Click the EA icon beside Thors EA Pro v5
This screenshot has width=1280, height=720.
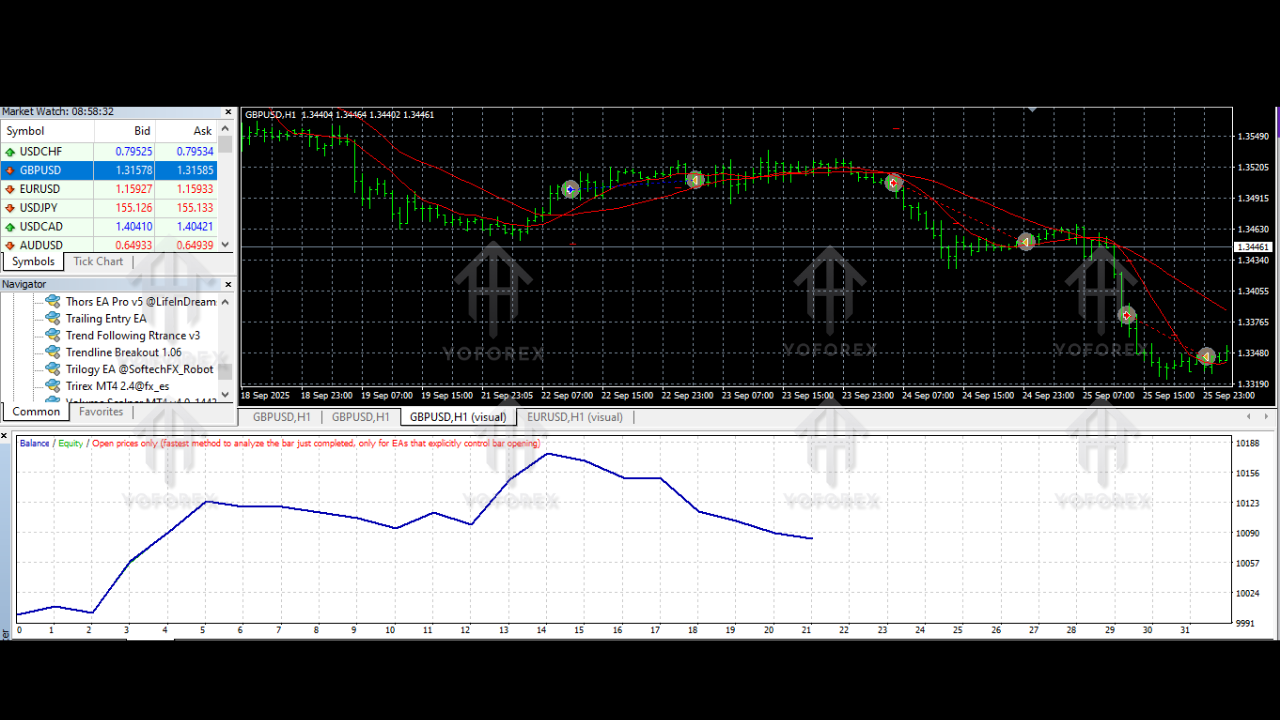tap(52, 301)
